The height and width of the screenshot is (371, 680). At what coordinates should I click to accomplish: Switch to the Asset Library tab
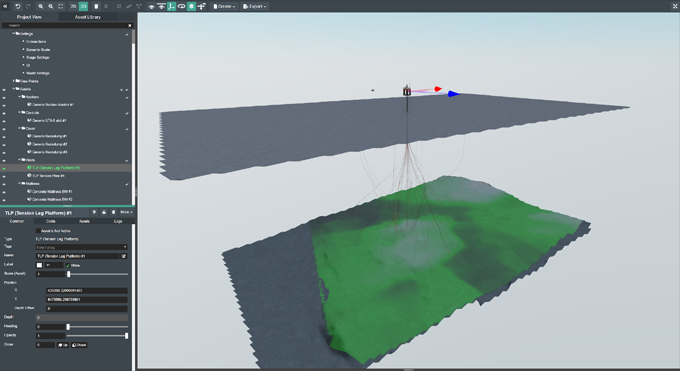(87, 17)
